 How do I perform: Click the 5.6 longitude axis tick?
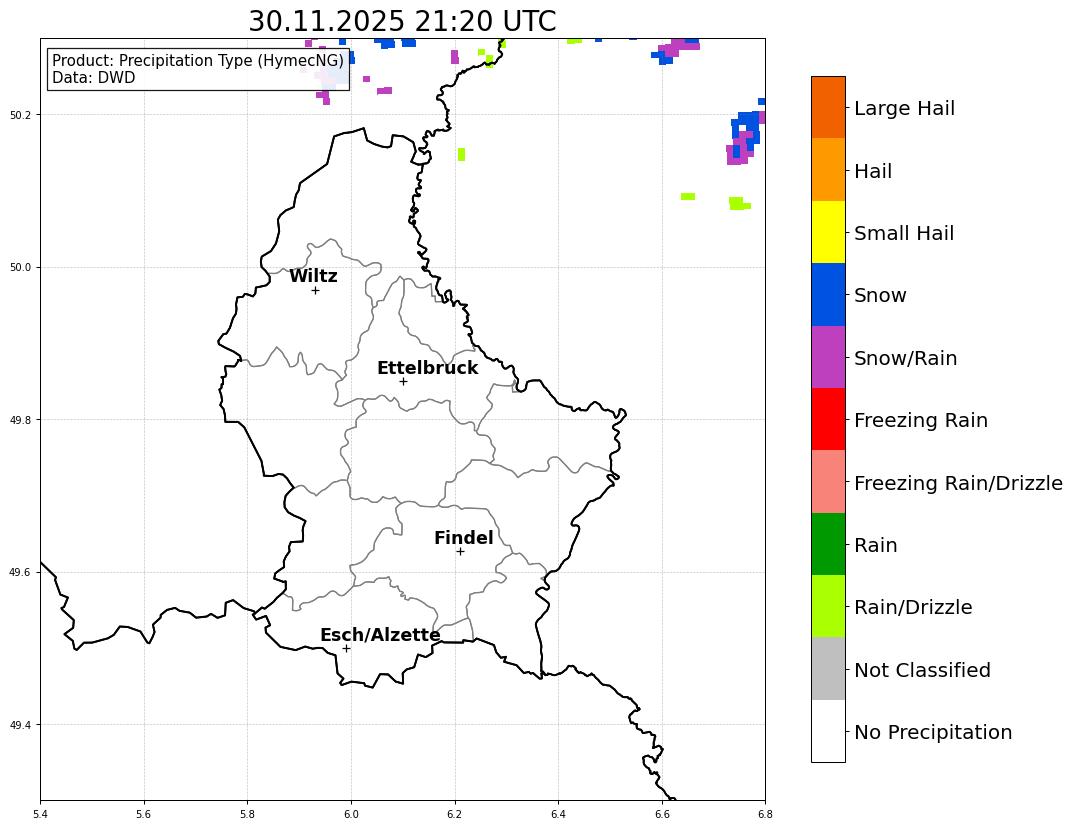(x=144, y=814)
